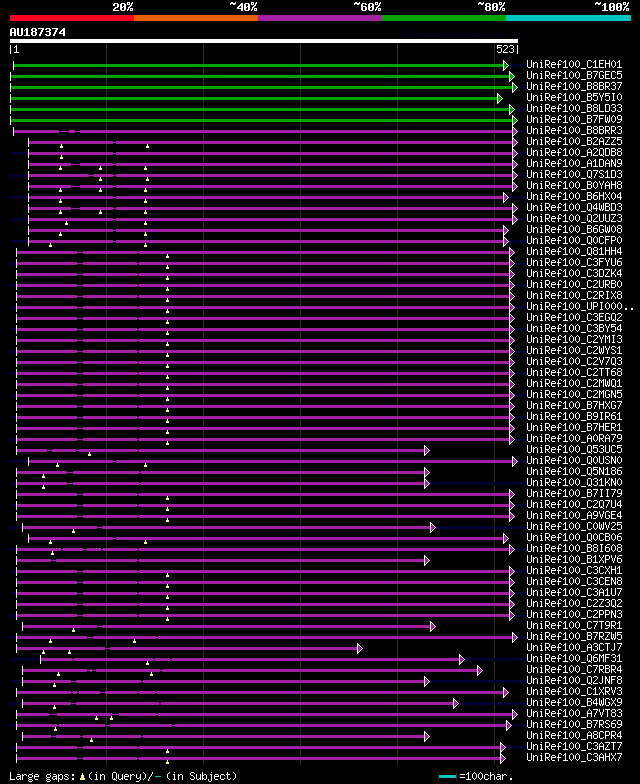This screenshot has height=784, width=640.
Task: Select the UniRef100_B7RS69 label
Action: coord(574,724)
